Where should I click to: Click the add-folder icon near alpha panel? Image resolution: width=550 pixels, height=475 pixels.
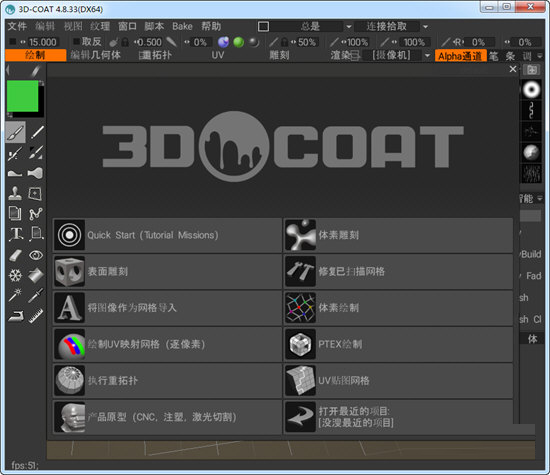pos(532,69)
